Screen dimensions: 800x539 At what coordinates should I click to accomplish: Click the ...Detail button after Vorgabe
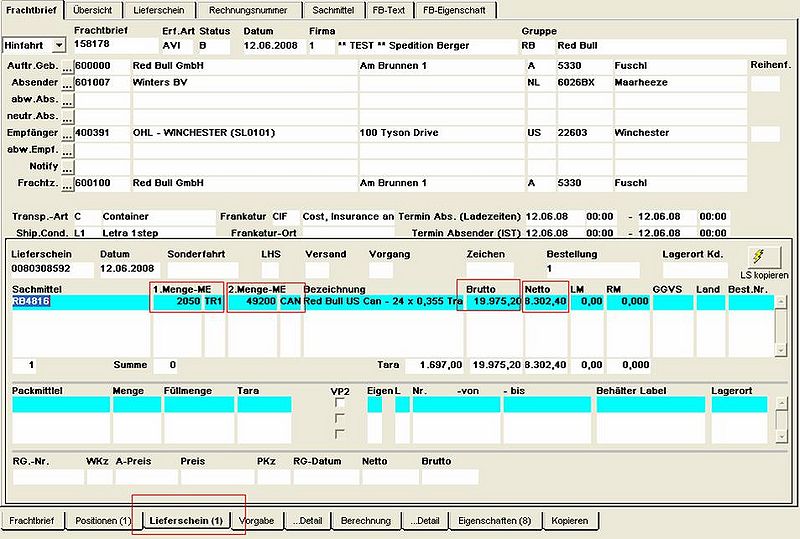[x=308, y=521]
